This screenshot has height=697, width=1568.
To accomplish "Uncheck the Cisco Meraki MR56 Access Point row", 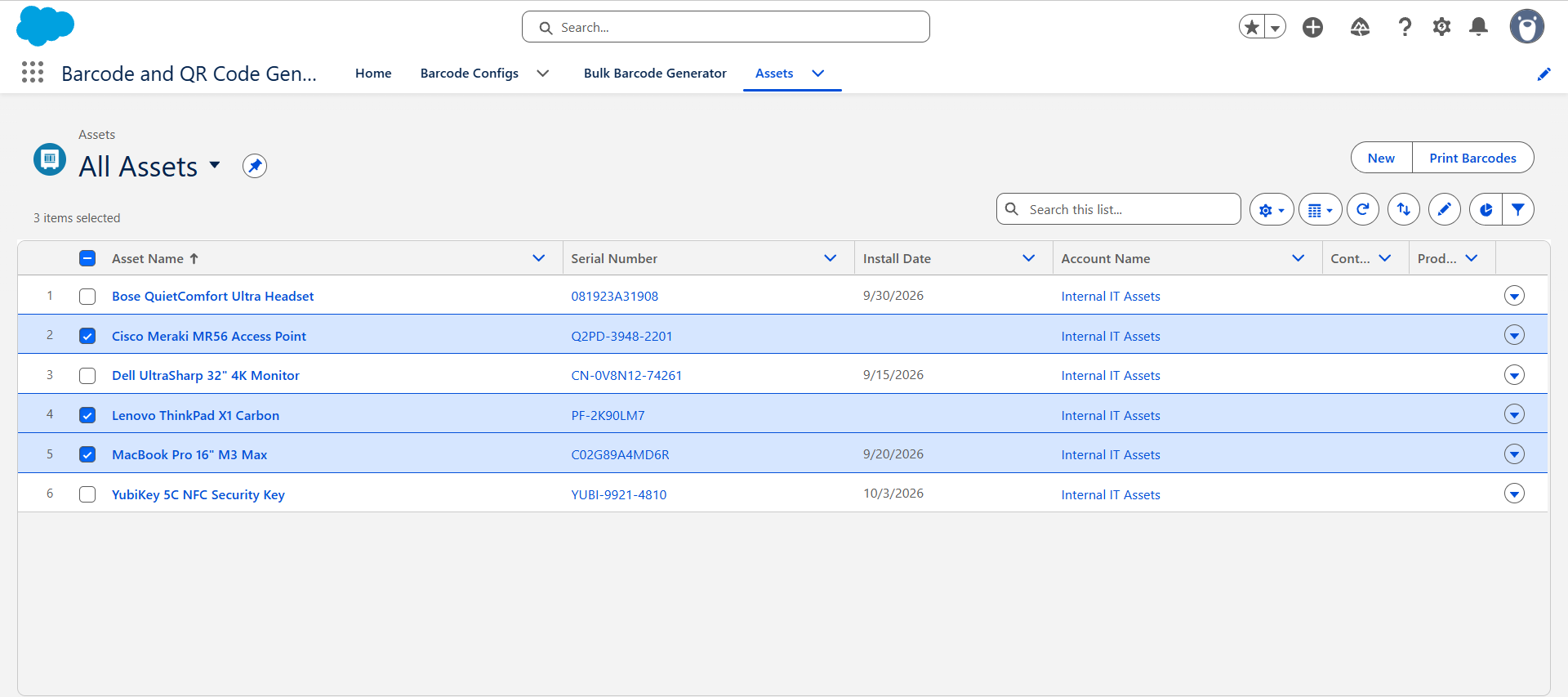I will click(87, 336).
